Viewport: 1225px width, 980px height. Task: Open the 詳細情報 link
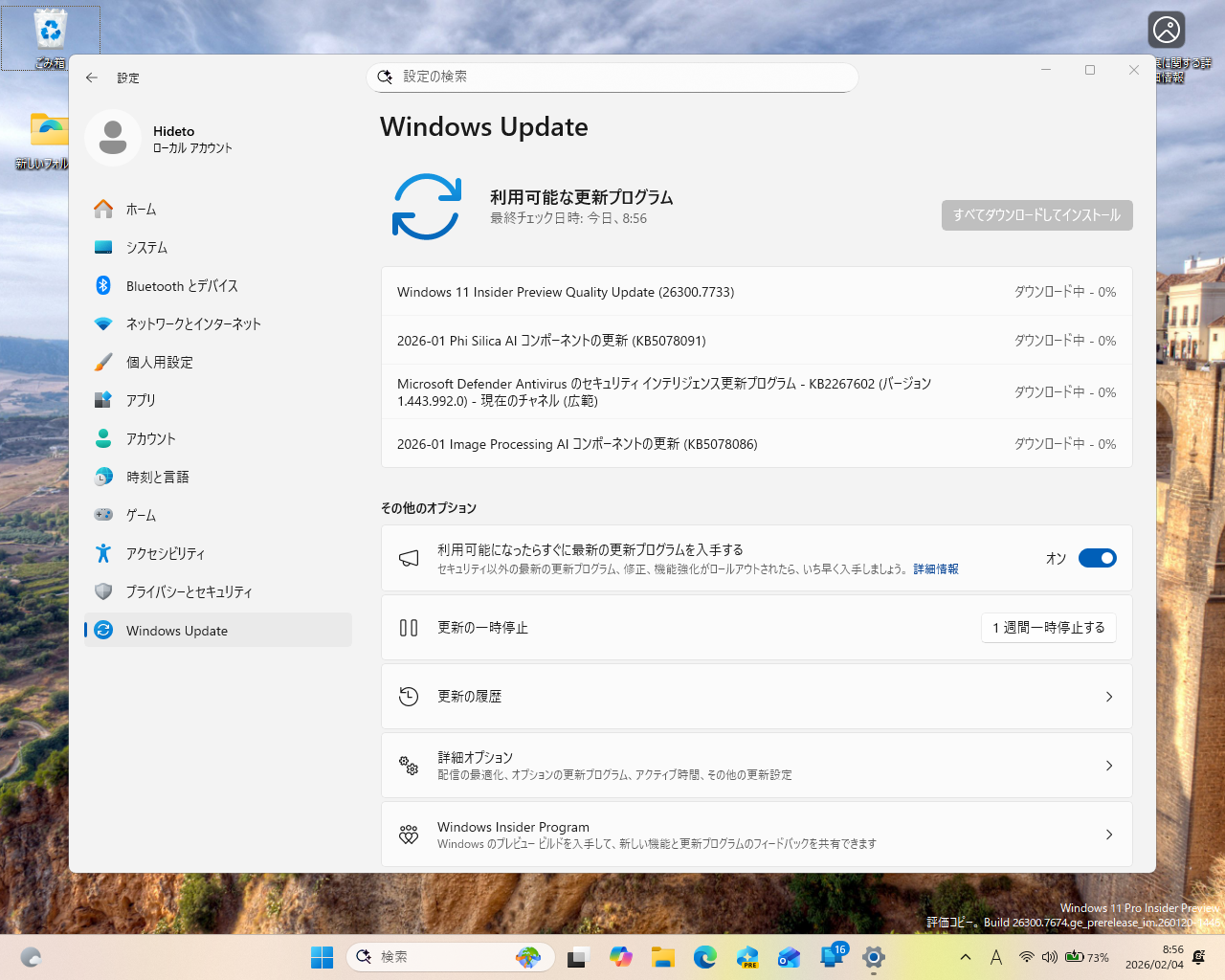[935, 568]
